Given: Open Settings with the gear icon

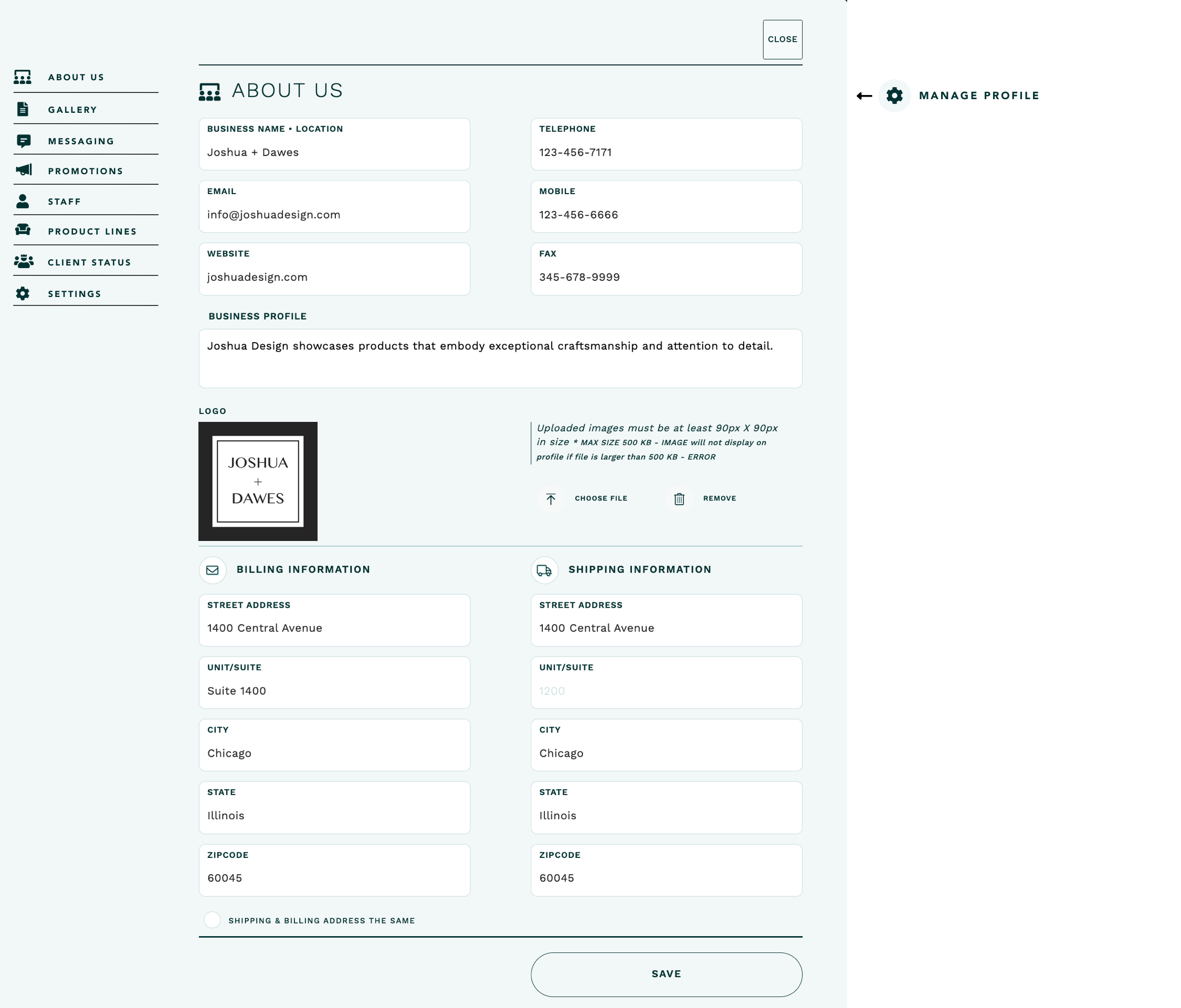Looking at the screenshot, I should point(23,293).
